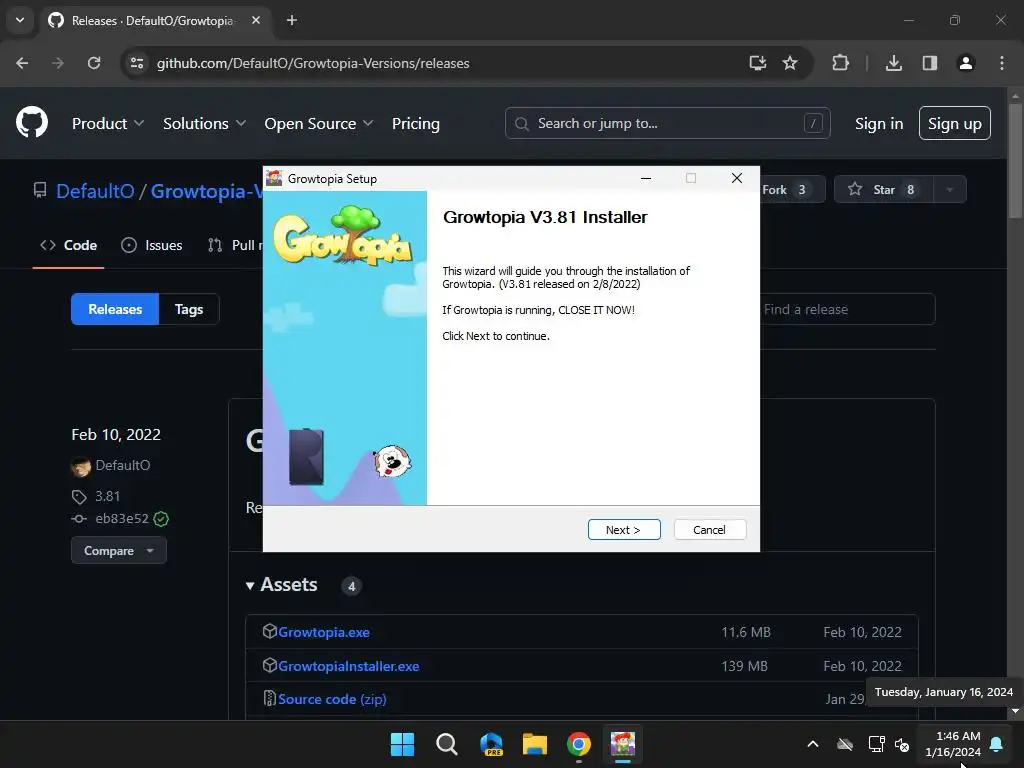Star the repository

(x=884, y=189)
